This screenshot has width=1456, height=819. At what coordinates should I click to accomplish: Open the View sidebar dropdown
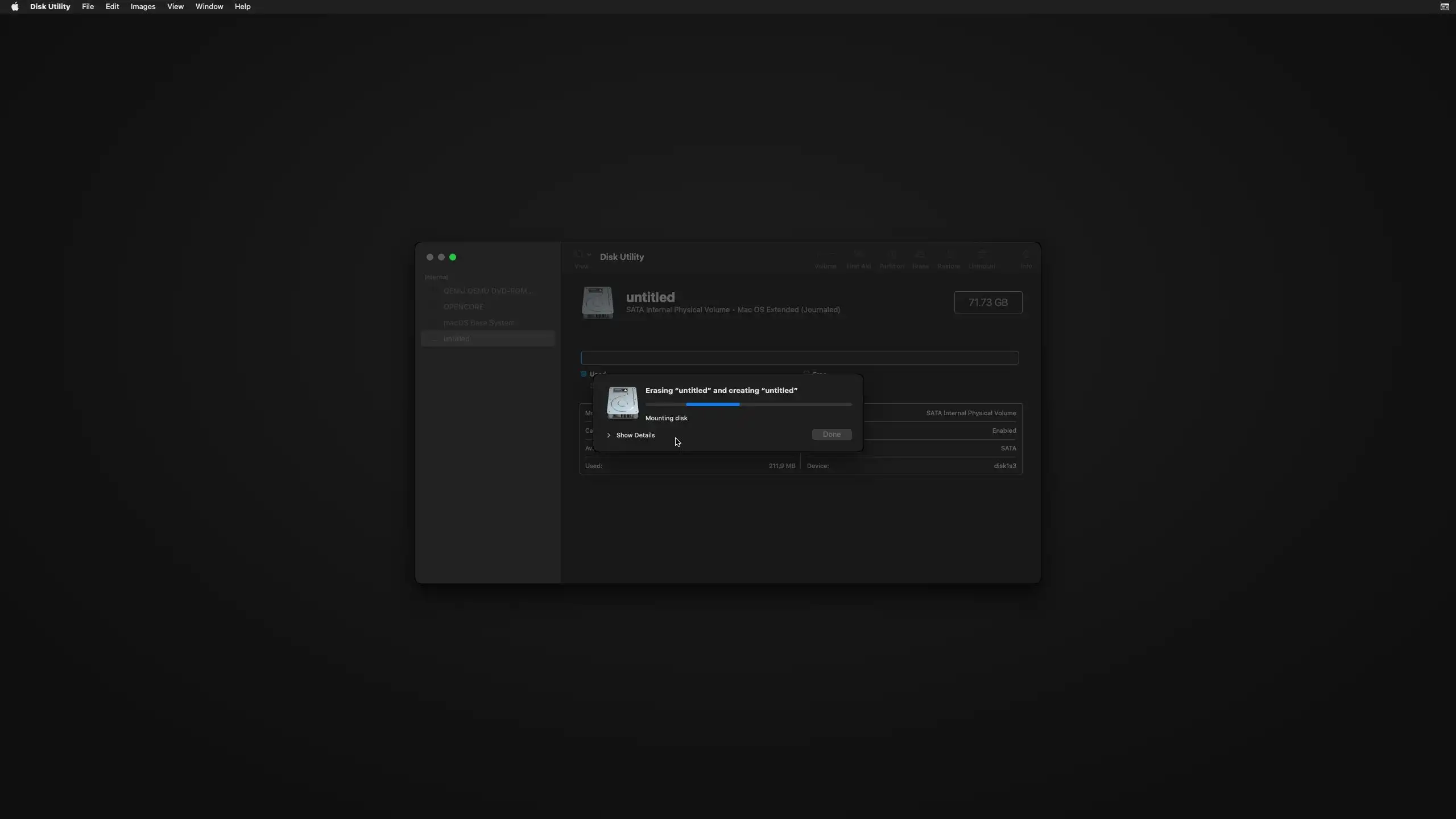tap(582, 255)
